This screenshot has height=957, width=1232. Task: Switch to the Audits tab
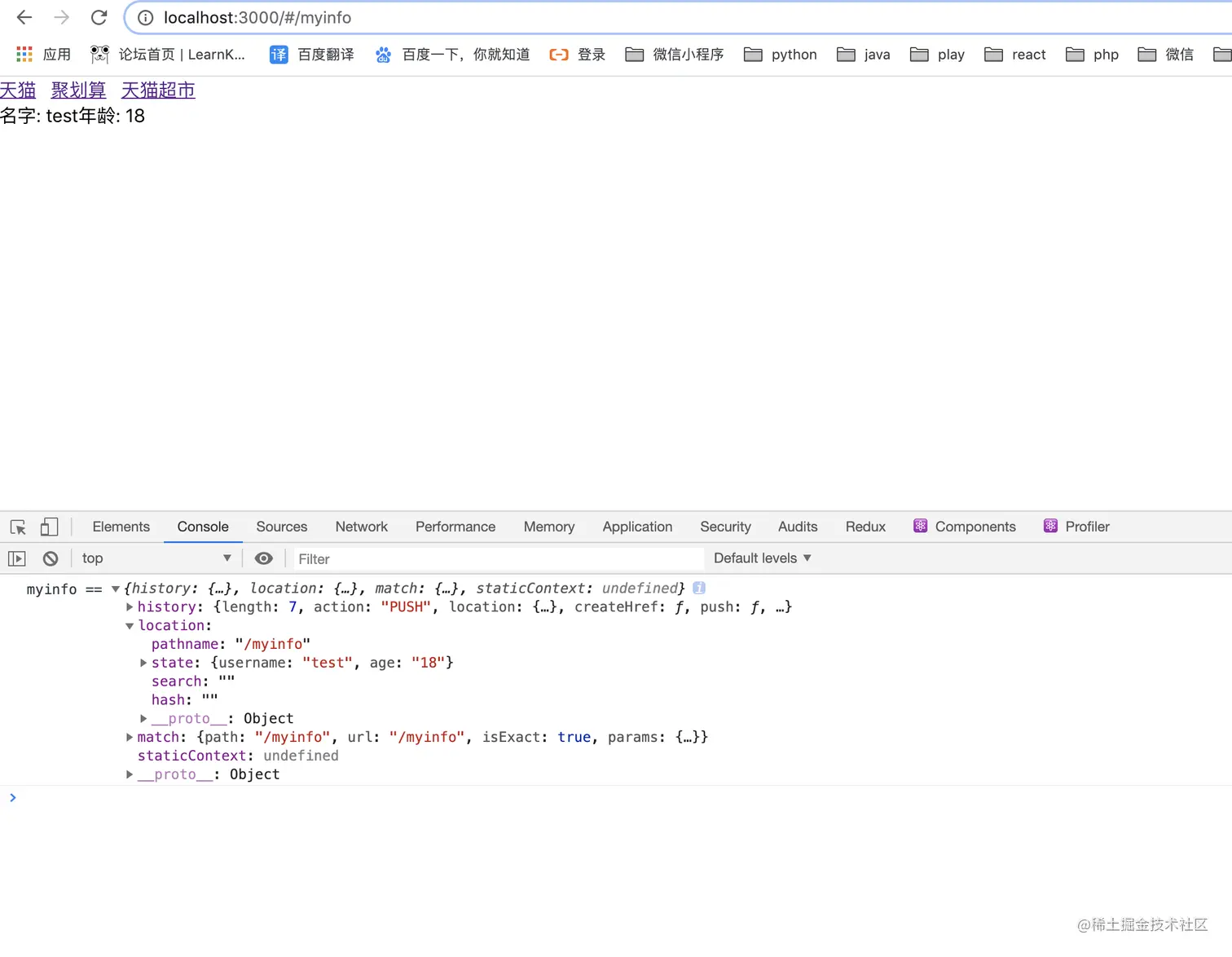tap(798, 527)
